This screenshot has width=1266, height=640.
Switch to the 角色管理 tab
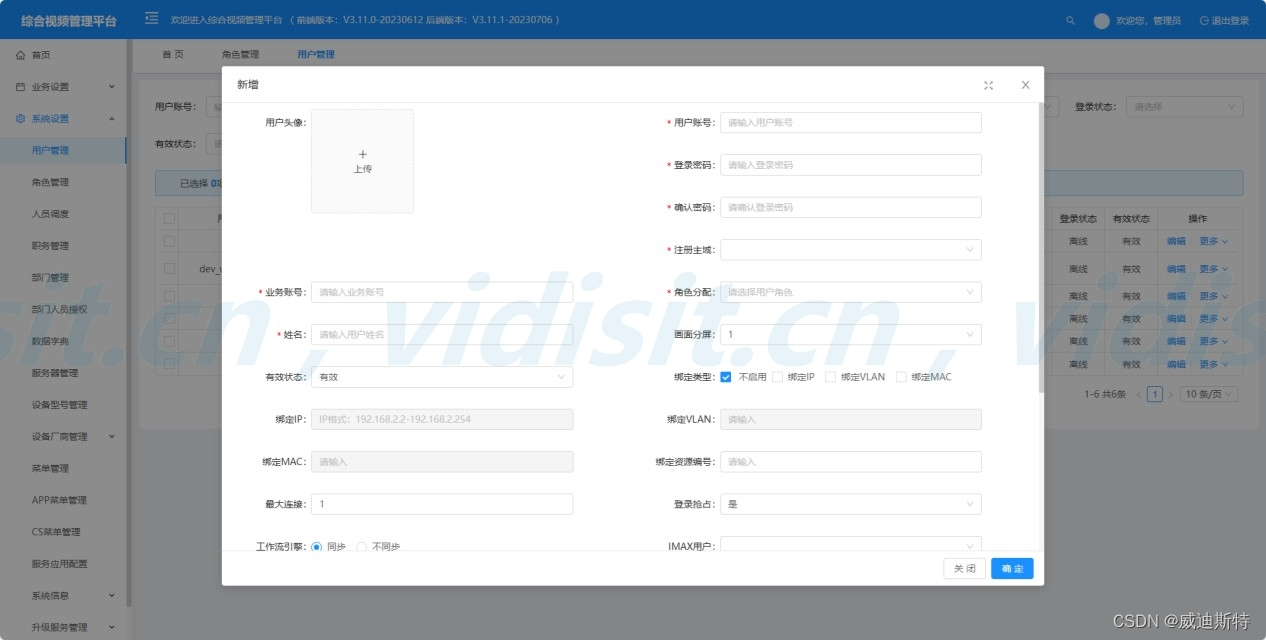click(240, 55)
